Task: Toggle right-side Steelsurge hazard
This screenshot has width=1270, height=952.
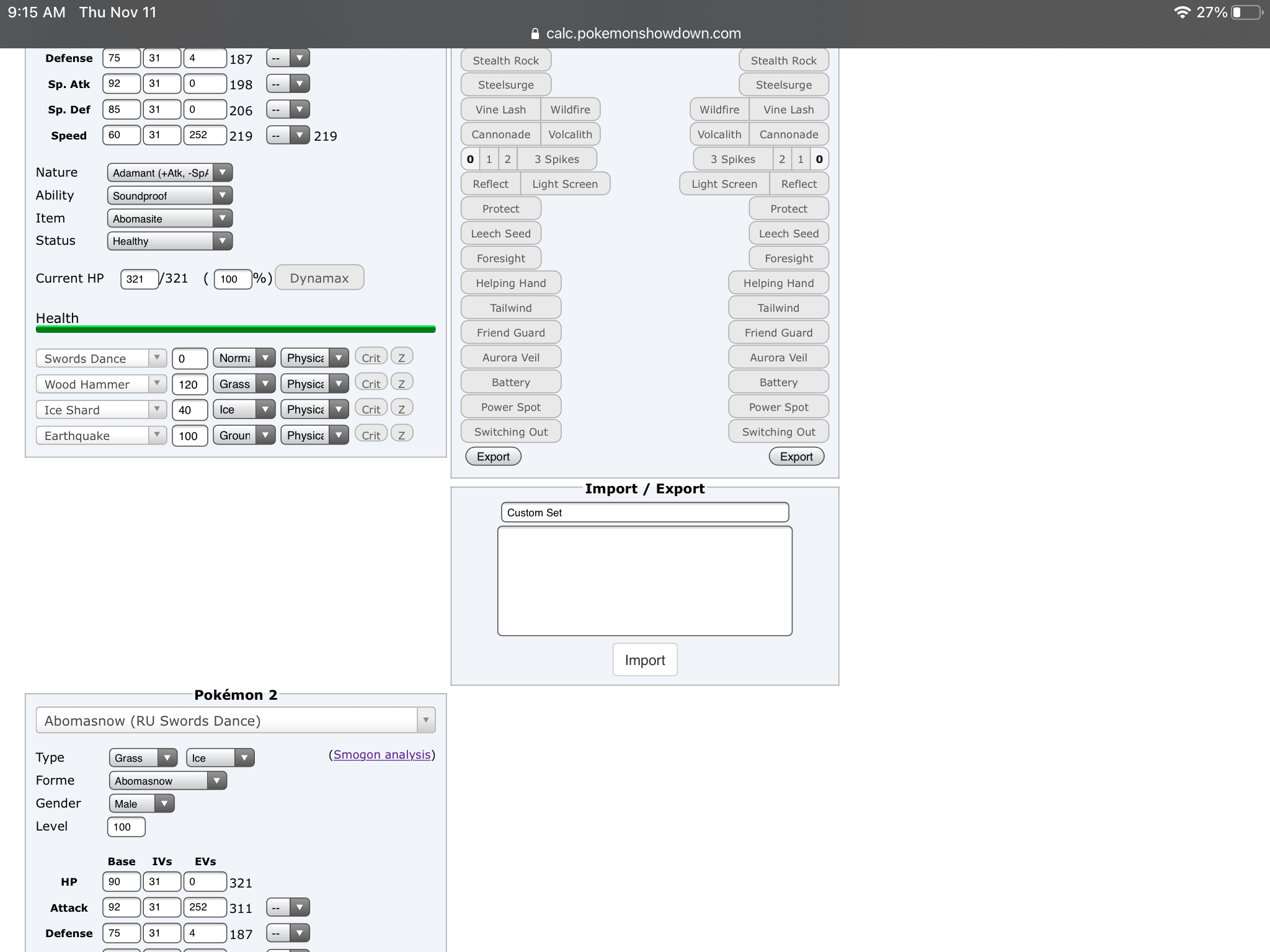Action: pos(783,85)
